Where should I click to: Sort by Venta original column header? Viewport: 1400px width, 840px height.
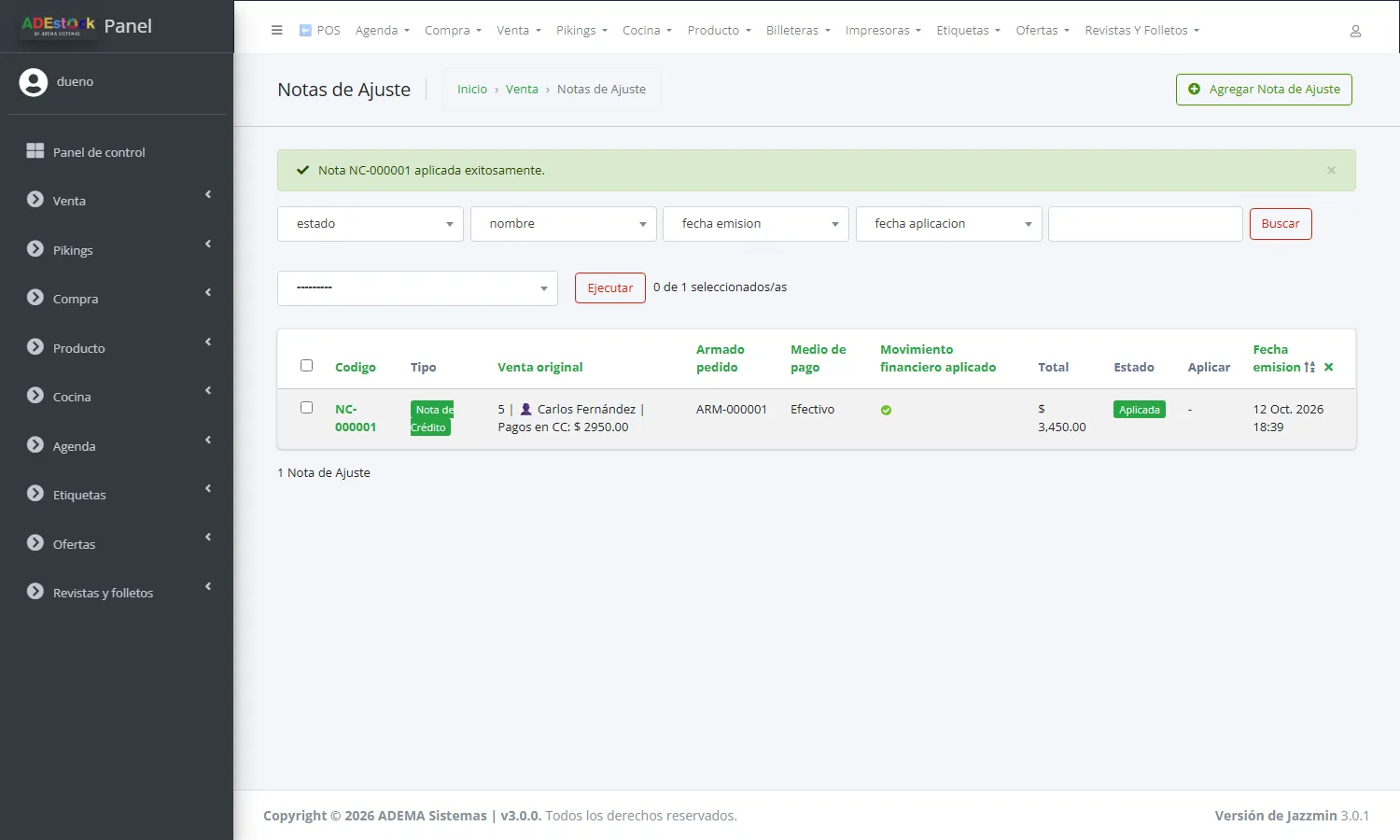[x=540, y=368]
